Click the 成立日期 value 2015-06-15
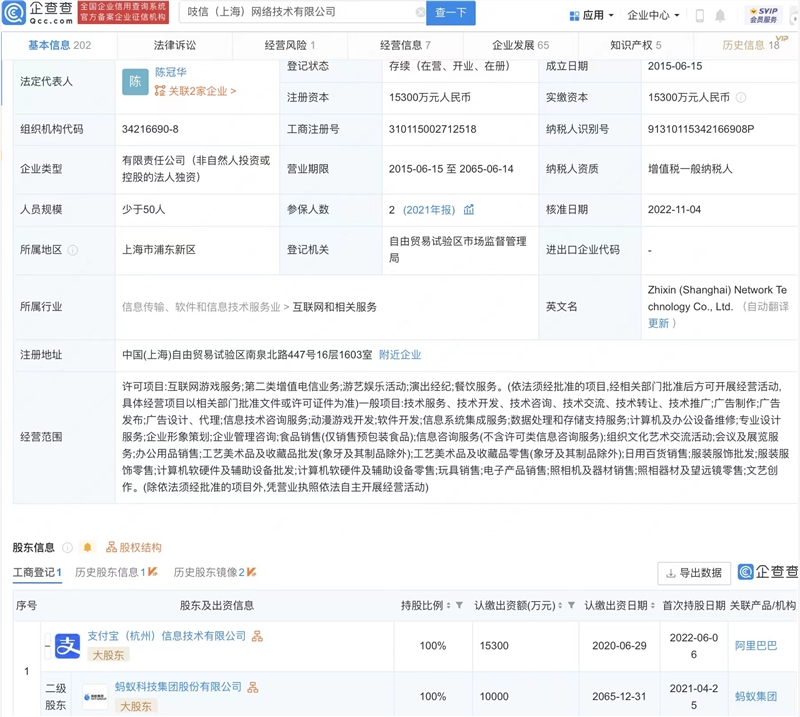Screen dimensions: 800x717 click(x=675, y=66)
